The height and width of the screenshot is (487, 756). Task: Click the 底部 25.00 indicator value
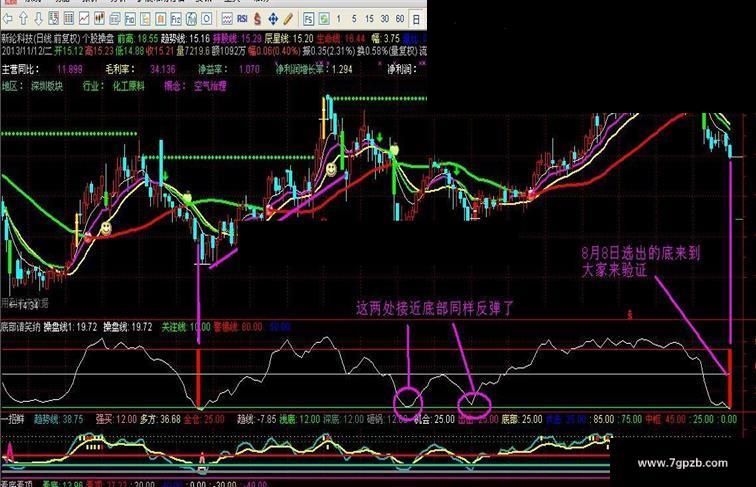point(522,419)
